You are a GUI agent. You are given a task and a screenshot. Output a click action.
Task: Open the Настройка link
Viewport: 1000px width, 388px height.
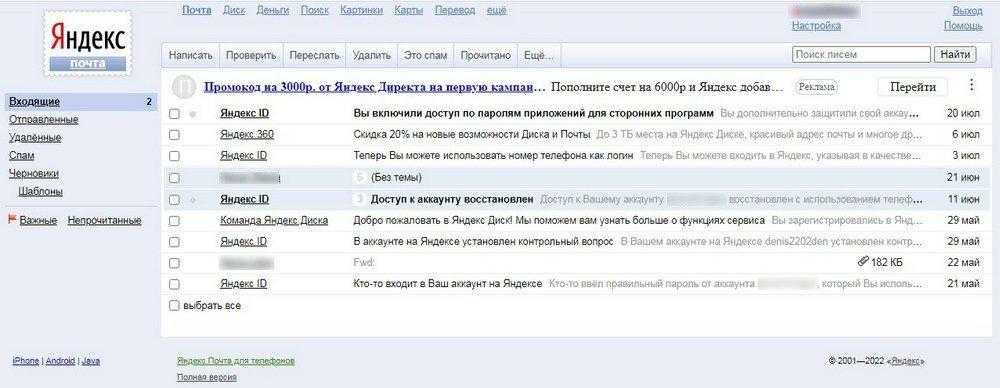pos(816,26)
